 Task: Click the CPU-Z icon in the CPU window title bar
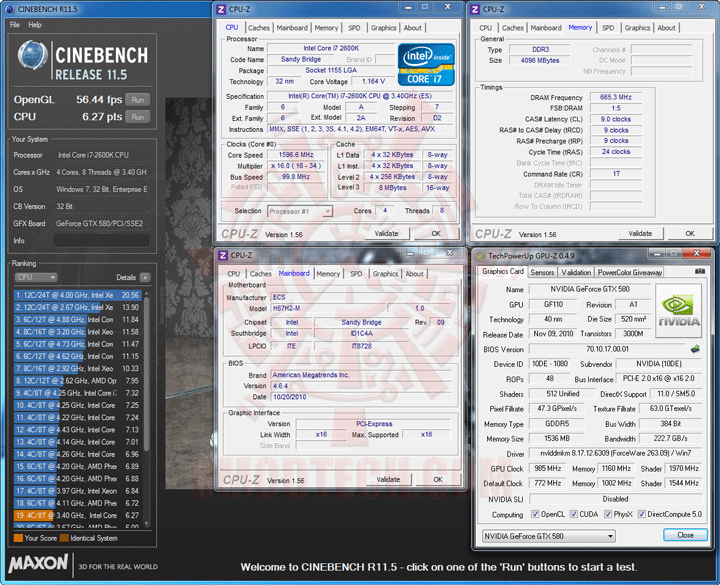pos(221,9)
